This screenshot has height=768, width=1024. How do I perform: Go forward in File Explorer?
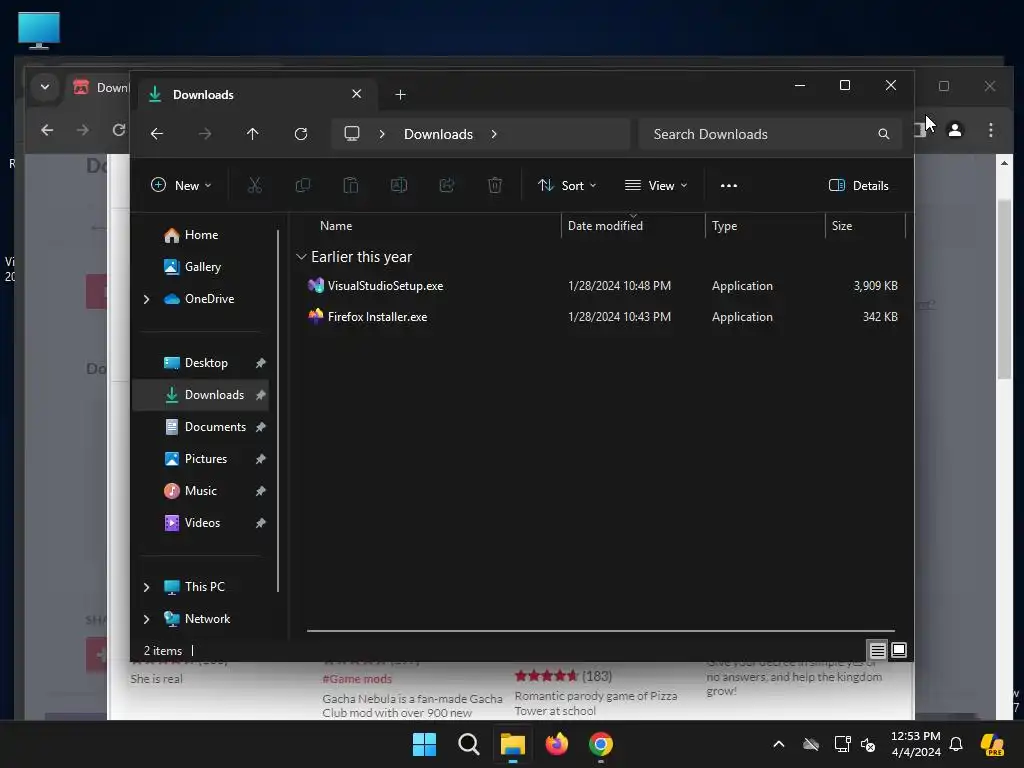(204, 134)
